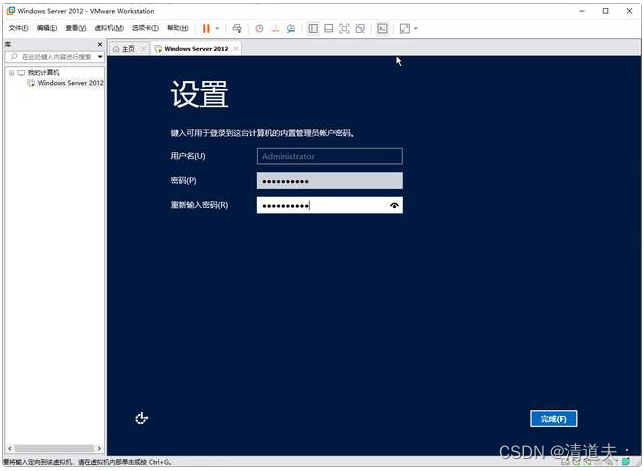Open the 虚拟机(M) menu
Viewport: 644px width, 471px height.
click(x=109, y=28)
